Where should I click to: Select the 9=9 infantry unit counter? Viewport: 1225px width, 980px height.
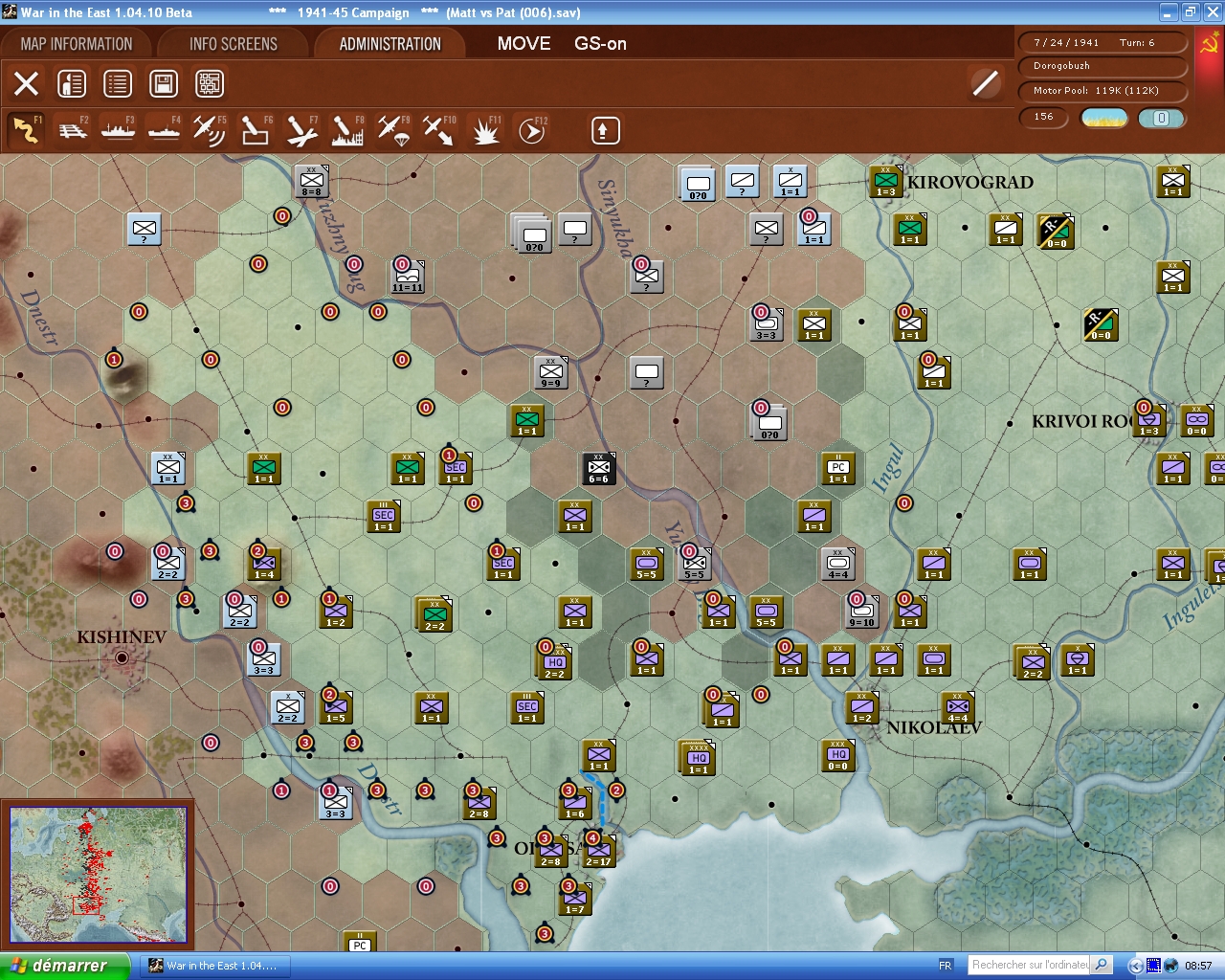tap(551, 373)
